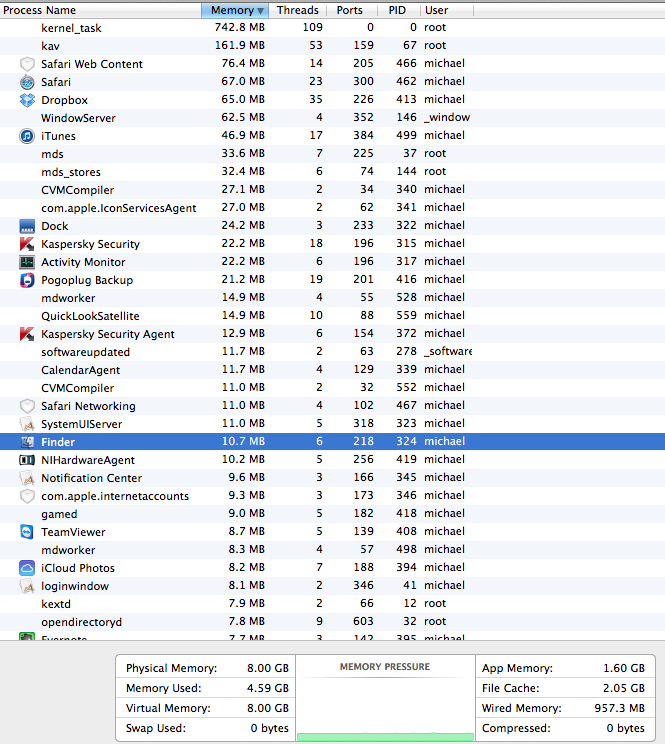This screenshot has height=744, width=665.
Task: Click the Kaspersky Security Agent icon
Action: point(27,335)
